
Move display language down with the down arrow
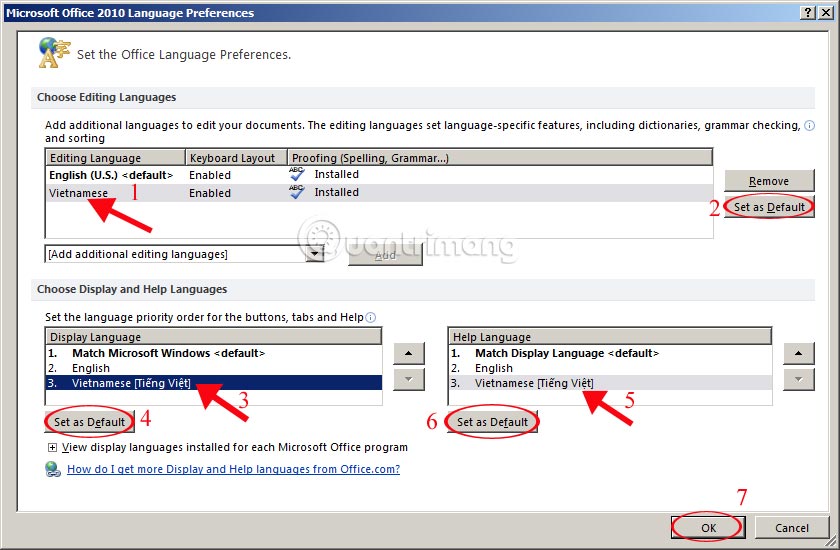pos(409,380)
